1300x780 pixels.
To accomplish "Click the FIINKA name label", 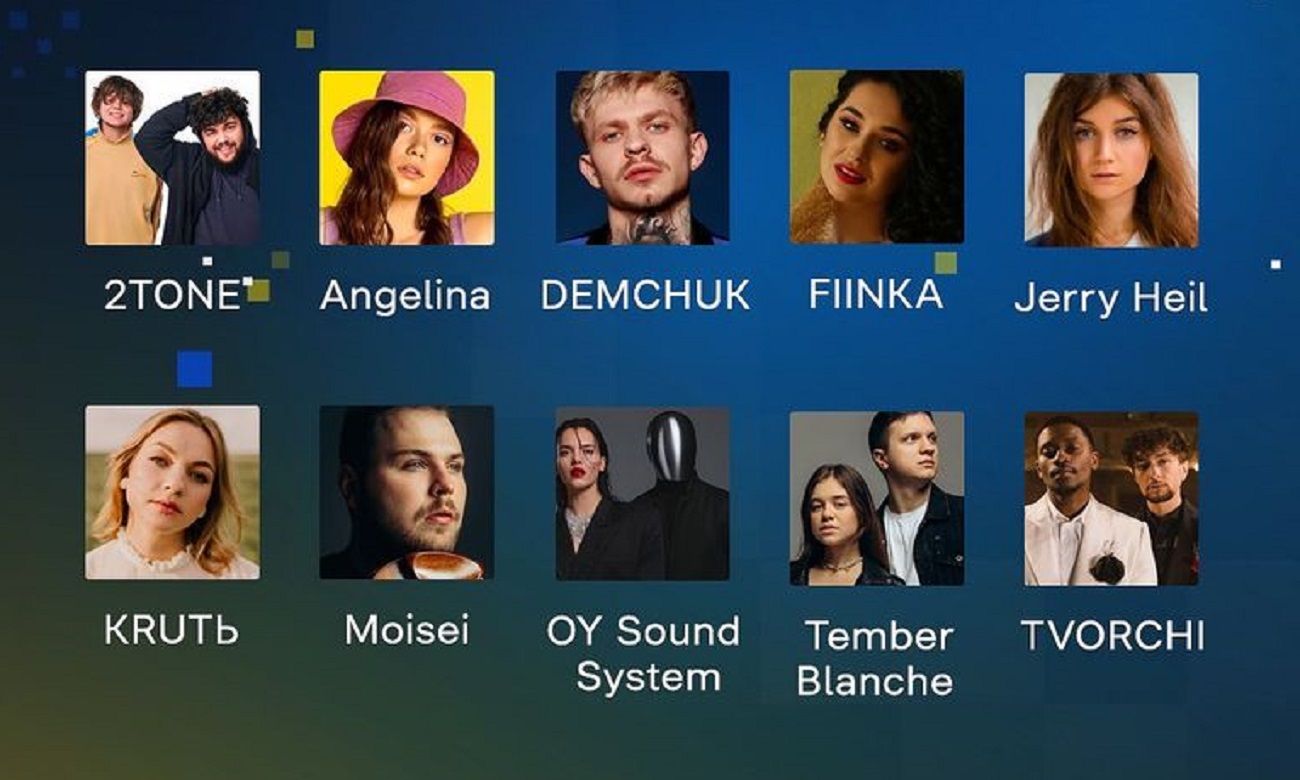I will tap(875, 294).
